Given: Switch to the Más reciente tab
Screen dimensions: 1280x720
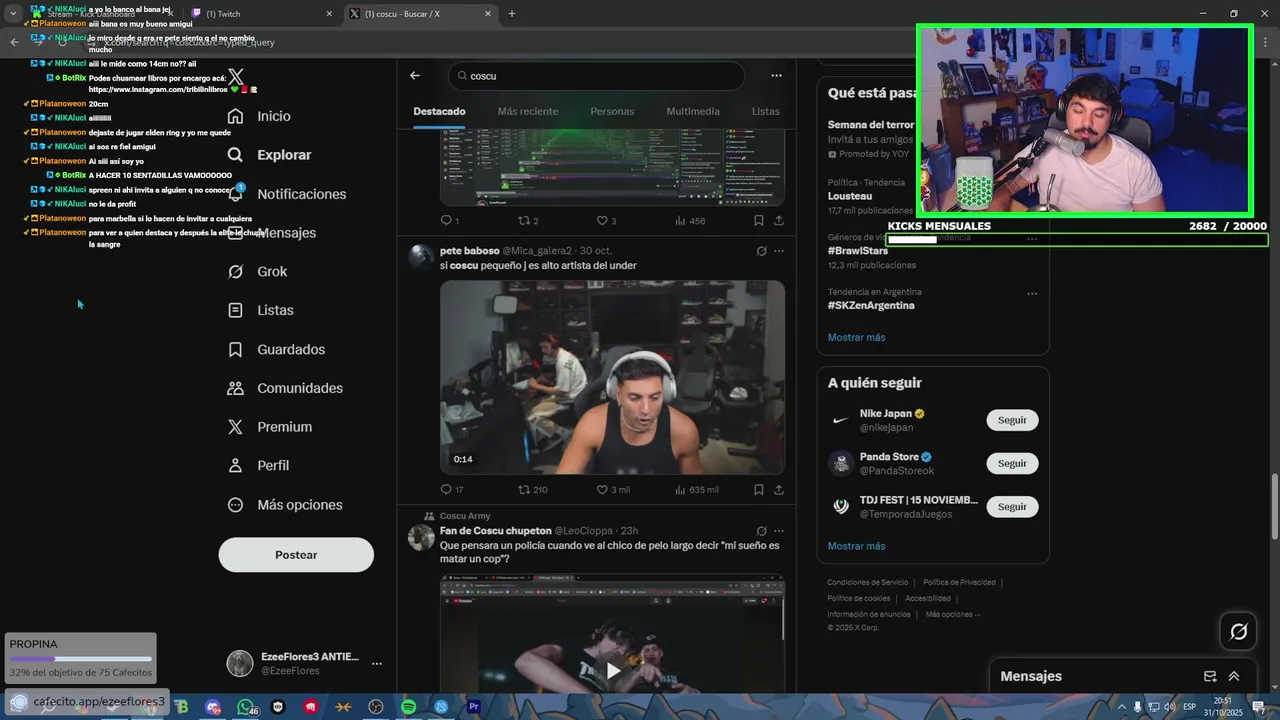Looking at the screenshot, I should pos(528,111).
